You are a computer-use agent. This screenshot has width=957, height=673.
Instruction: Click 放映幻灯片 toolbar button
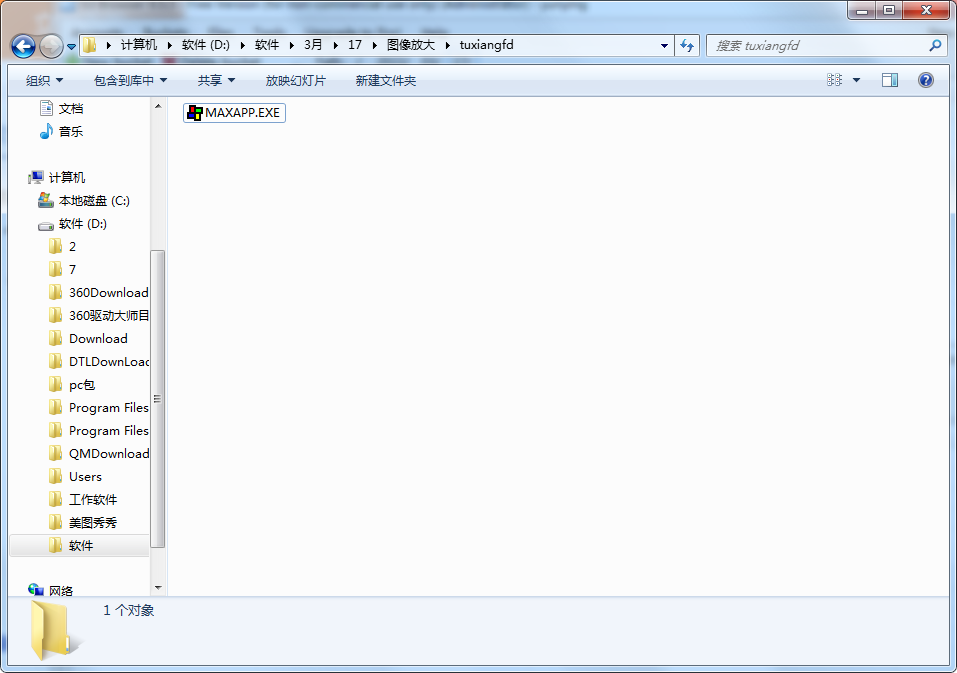click(295, 81)
